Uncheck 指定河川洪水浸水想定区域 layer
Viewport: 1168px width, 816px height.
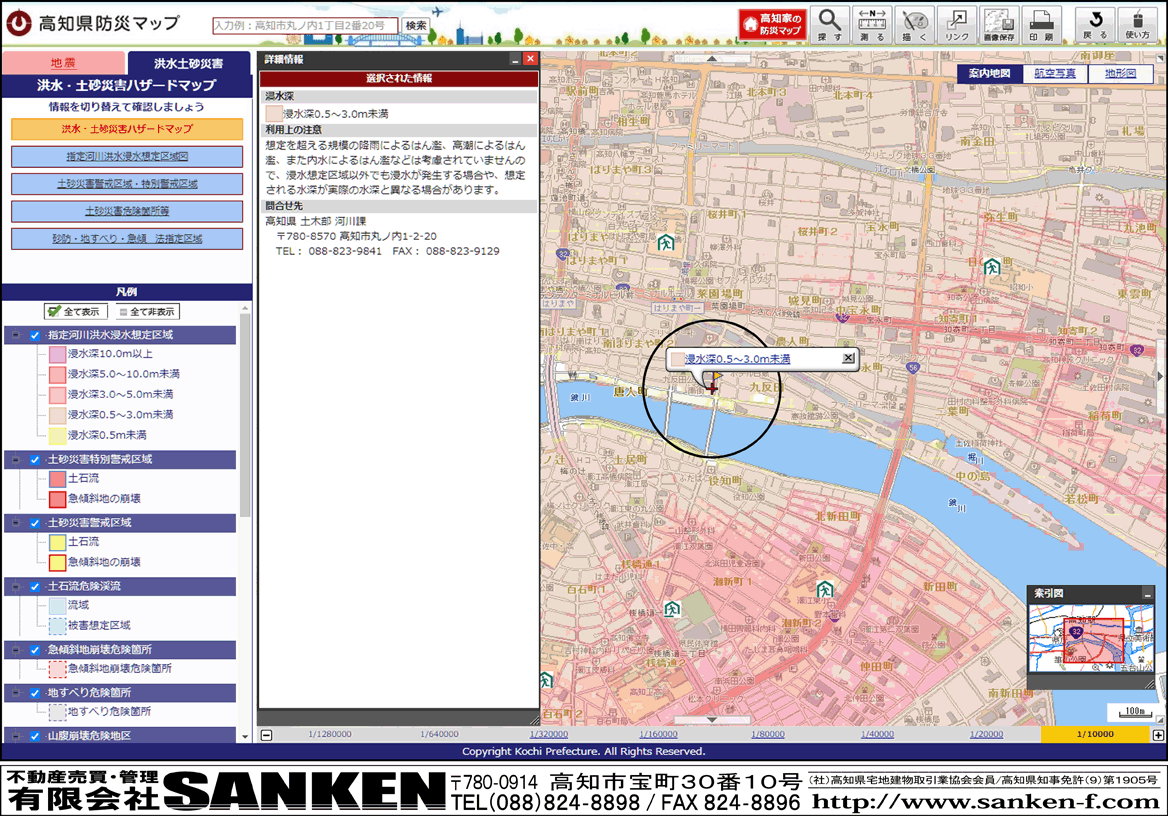click(35, 335)
